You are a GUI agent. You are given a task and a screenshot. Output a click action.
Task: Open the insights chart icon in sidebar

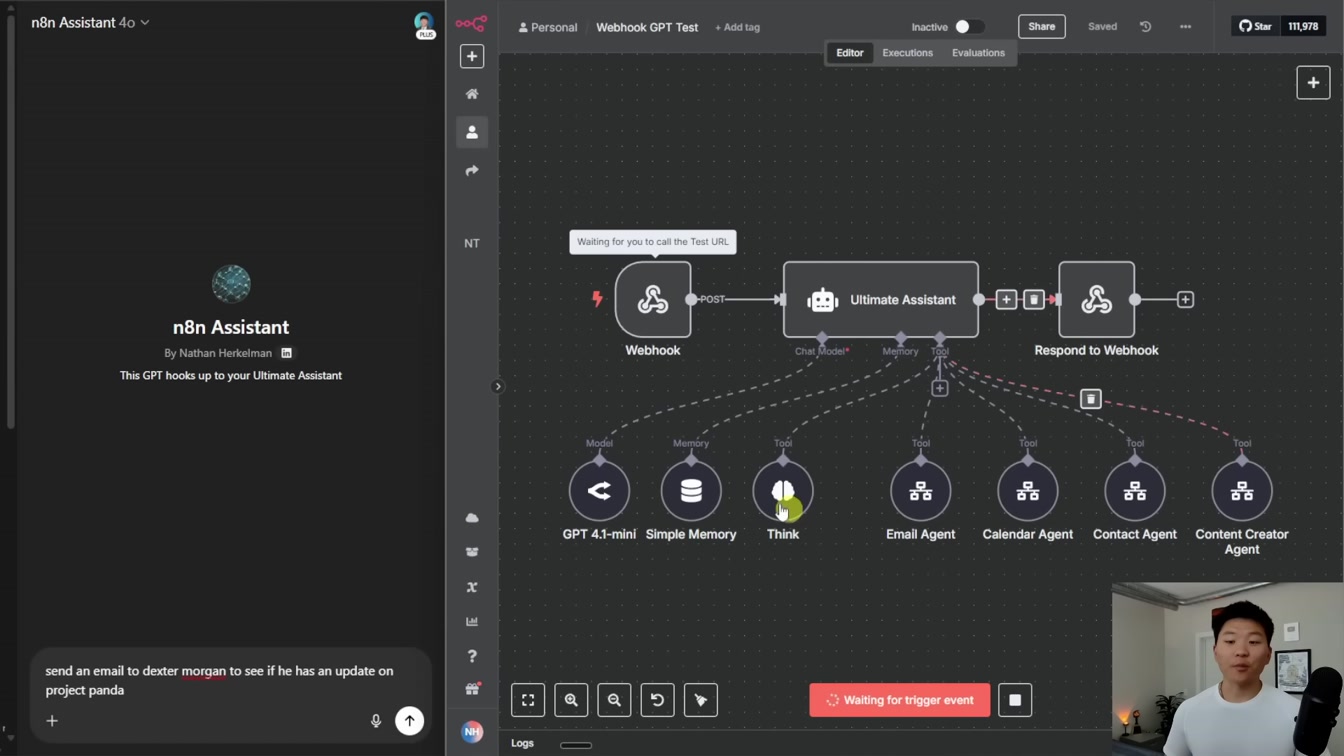tap(472, 622)
